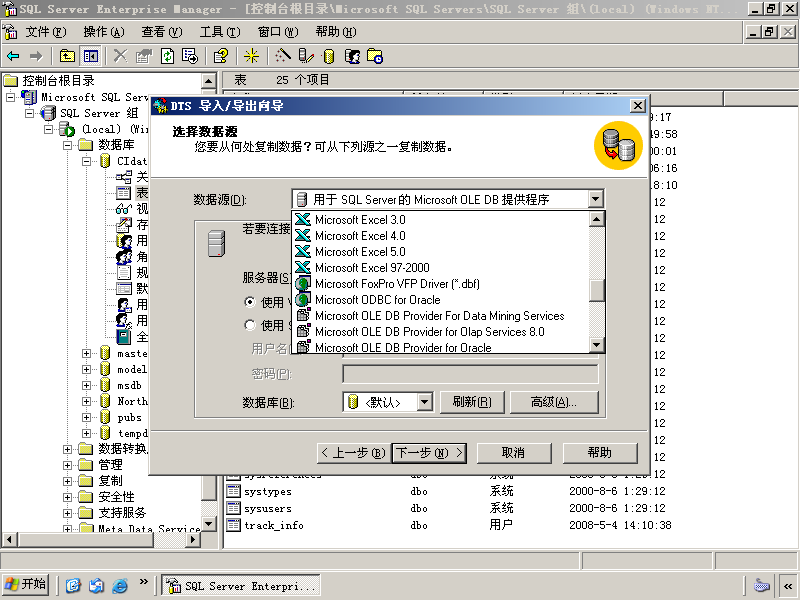
Task: Click the Export list toolbar icon
Action: click(190, 56)
